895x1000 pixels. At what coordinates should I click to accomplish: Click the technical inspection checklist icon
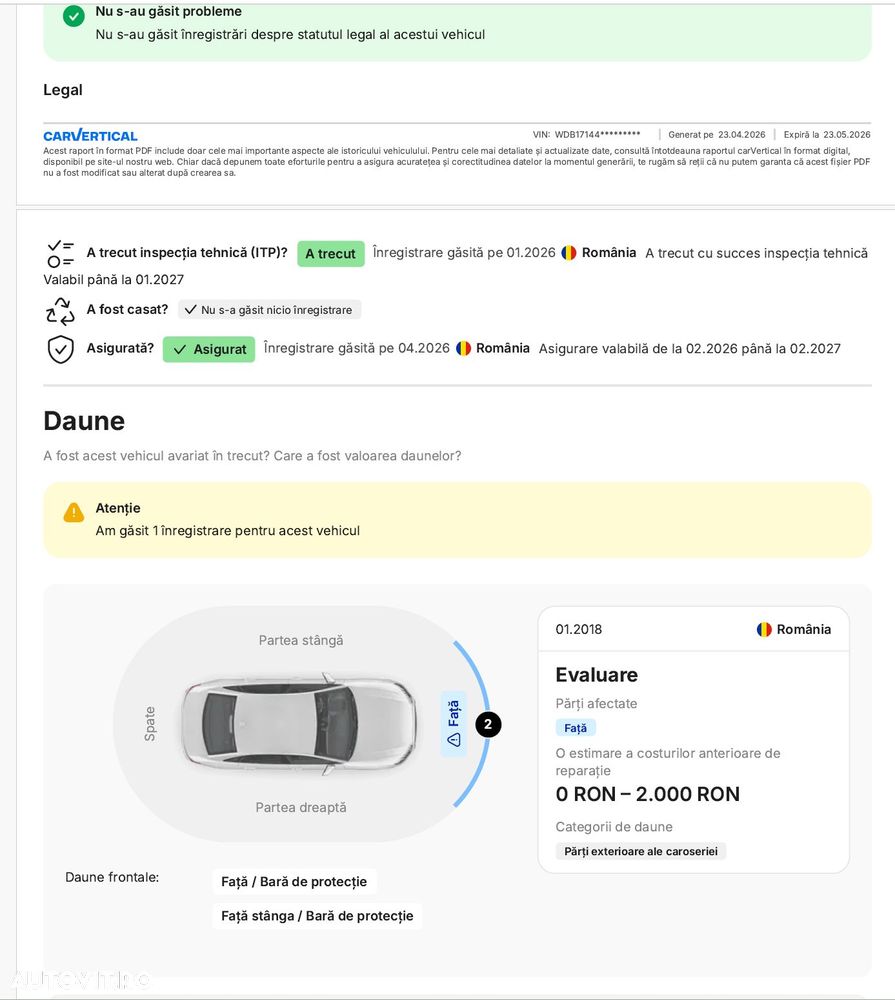click(x=61, y=254)
